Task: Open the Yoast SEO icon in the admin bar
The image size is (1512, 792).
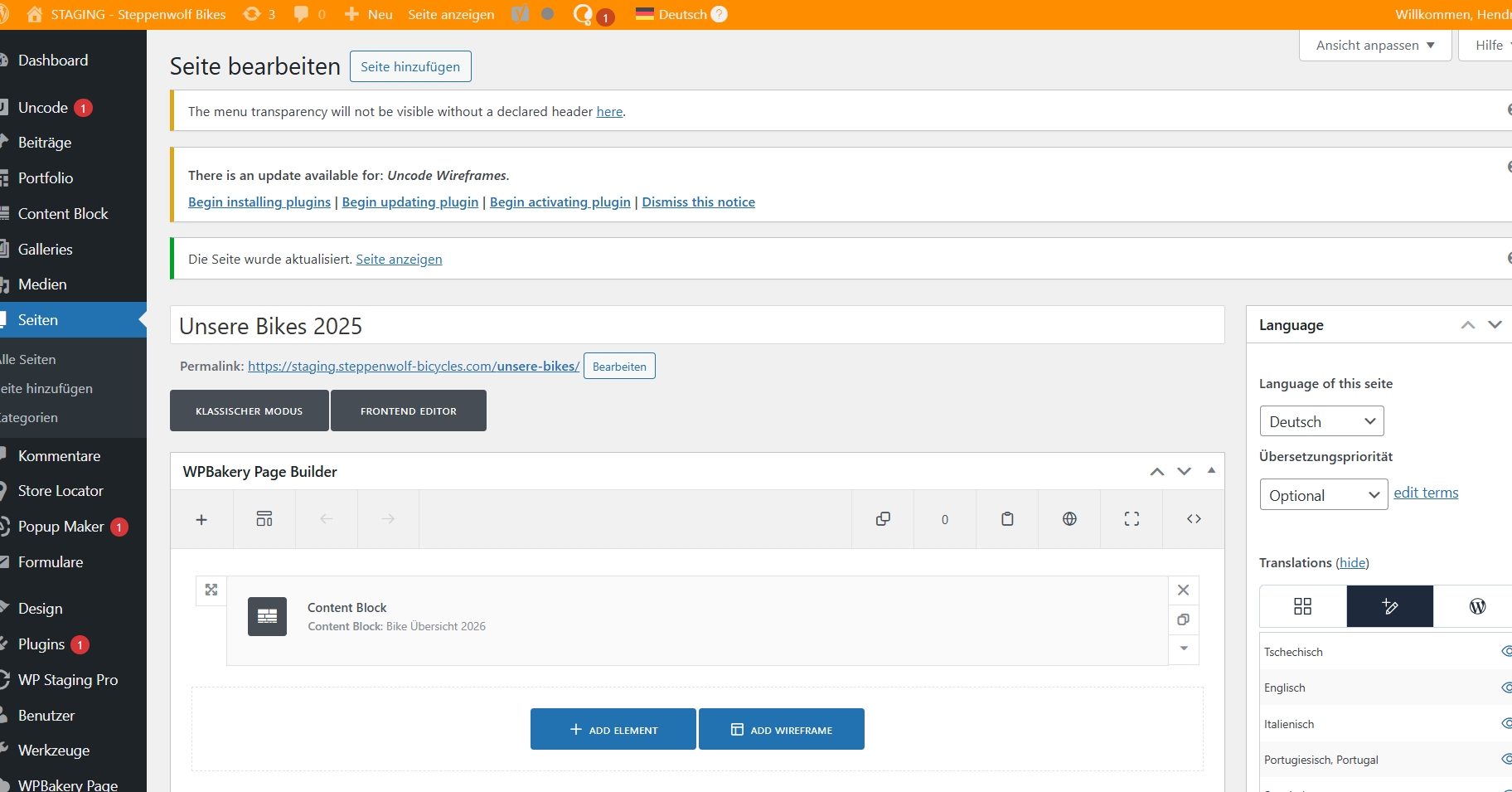Action: 520,14
